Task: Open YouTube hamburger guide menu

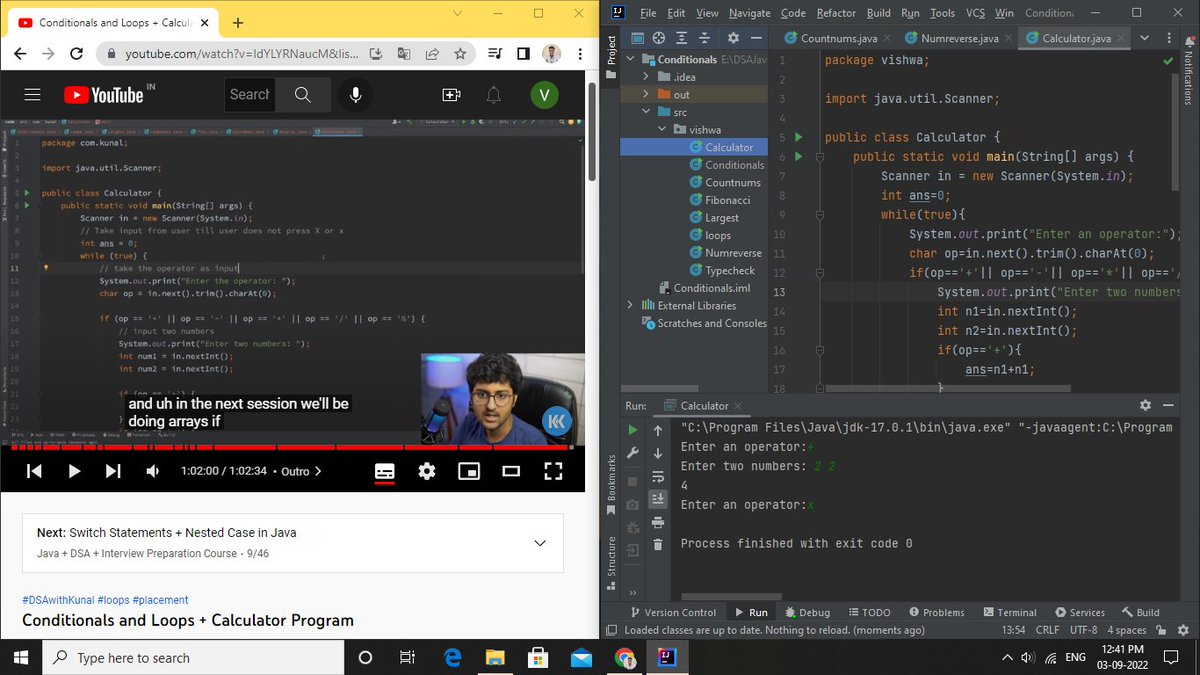Action: point(32,95)
